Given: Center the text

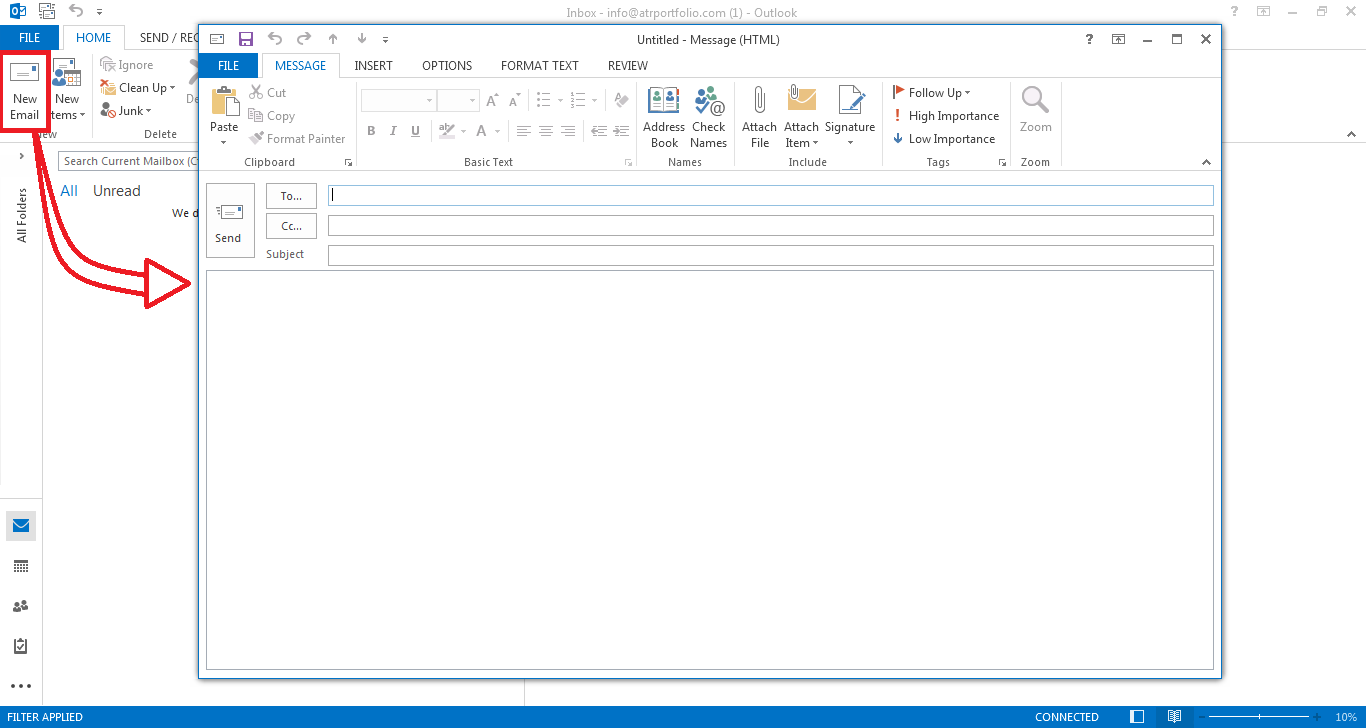Looking at the screenshot, I should click(x=546, y=131).
